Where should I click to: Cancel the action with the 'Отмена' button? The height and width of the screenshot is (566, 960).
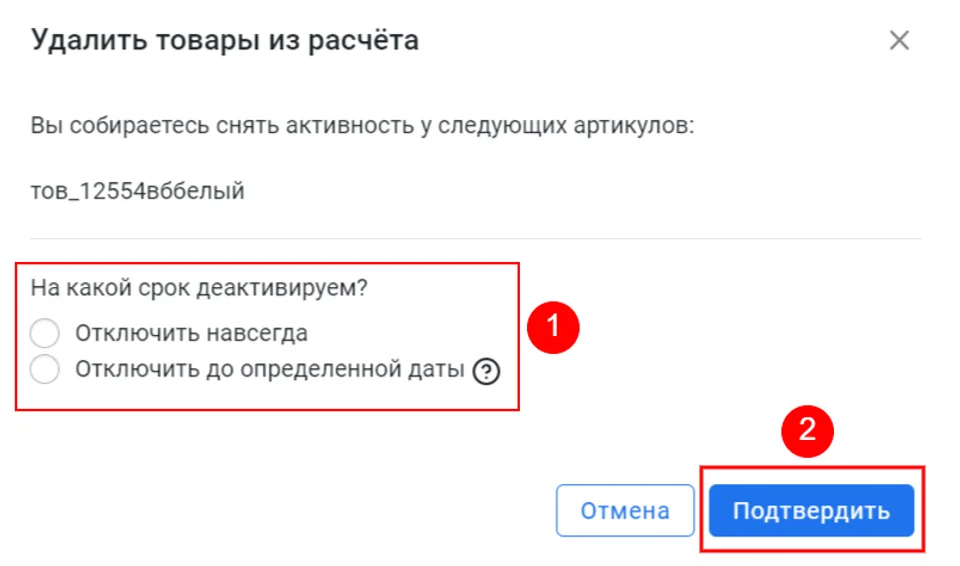coord(625,510)
